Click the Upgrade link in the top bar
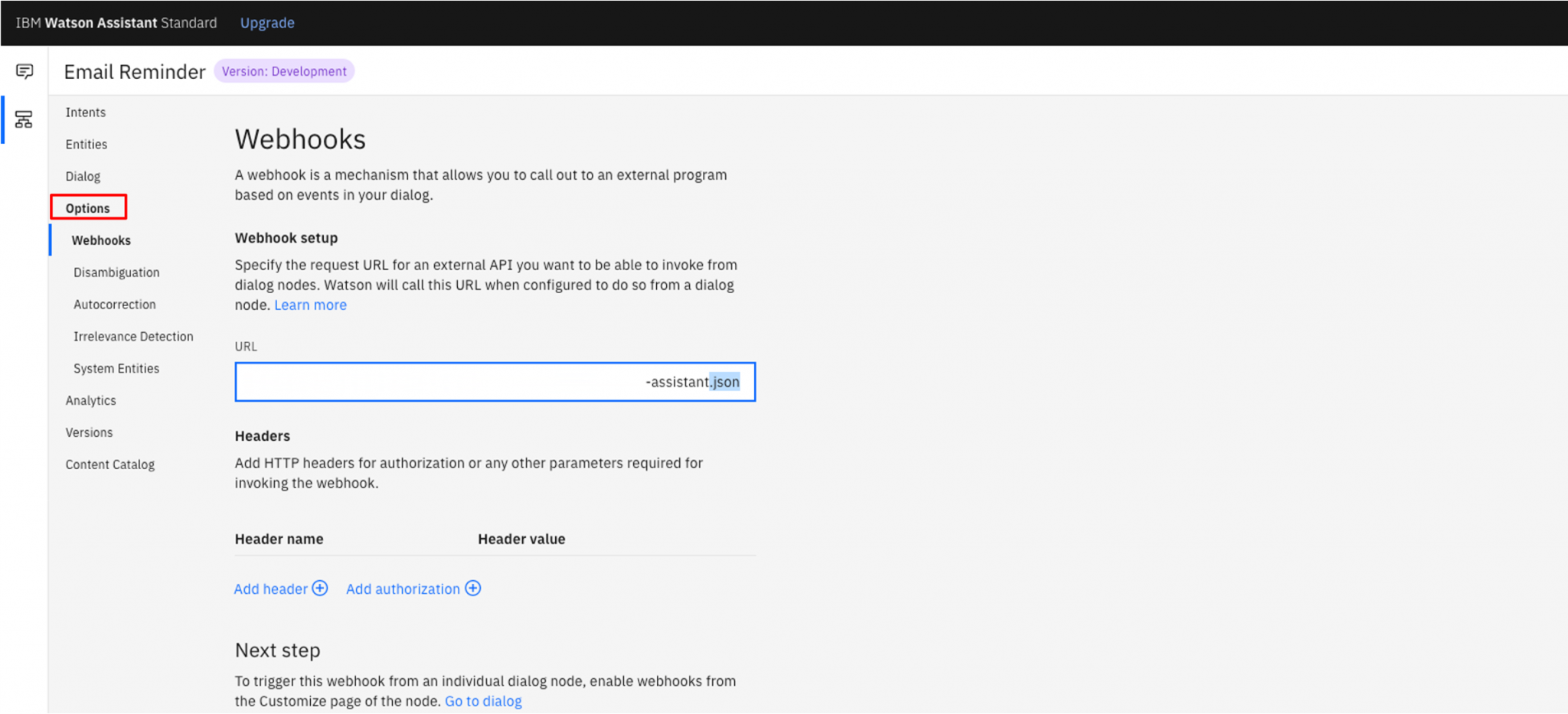The width and height of the screenshot is (1568, 714). [x=266, y=22]
